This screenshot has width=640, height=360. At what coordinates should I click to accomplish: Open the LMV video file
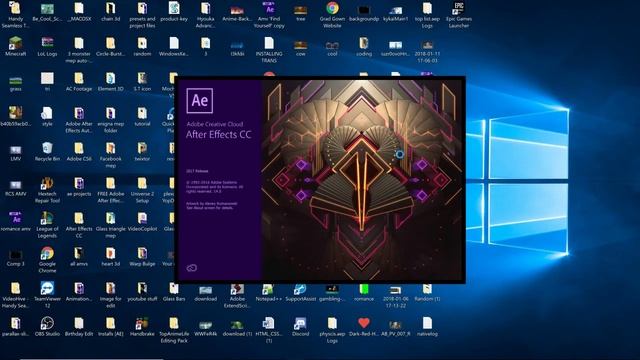click(x=16, y=153)
